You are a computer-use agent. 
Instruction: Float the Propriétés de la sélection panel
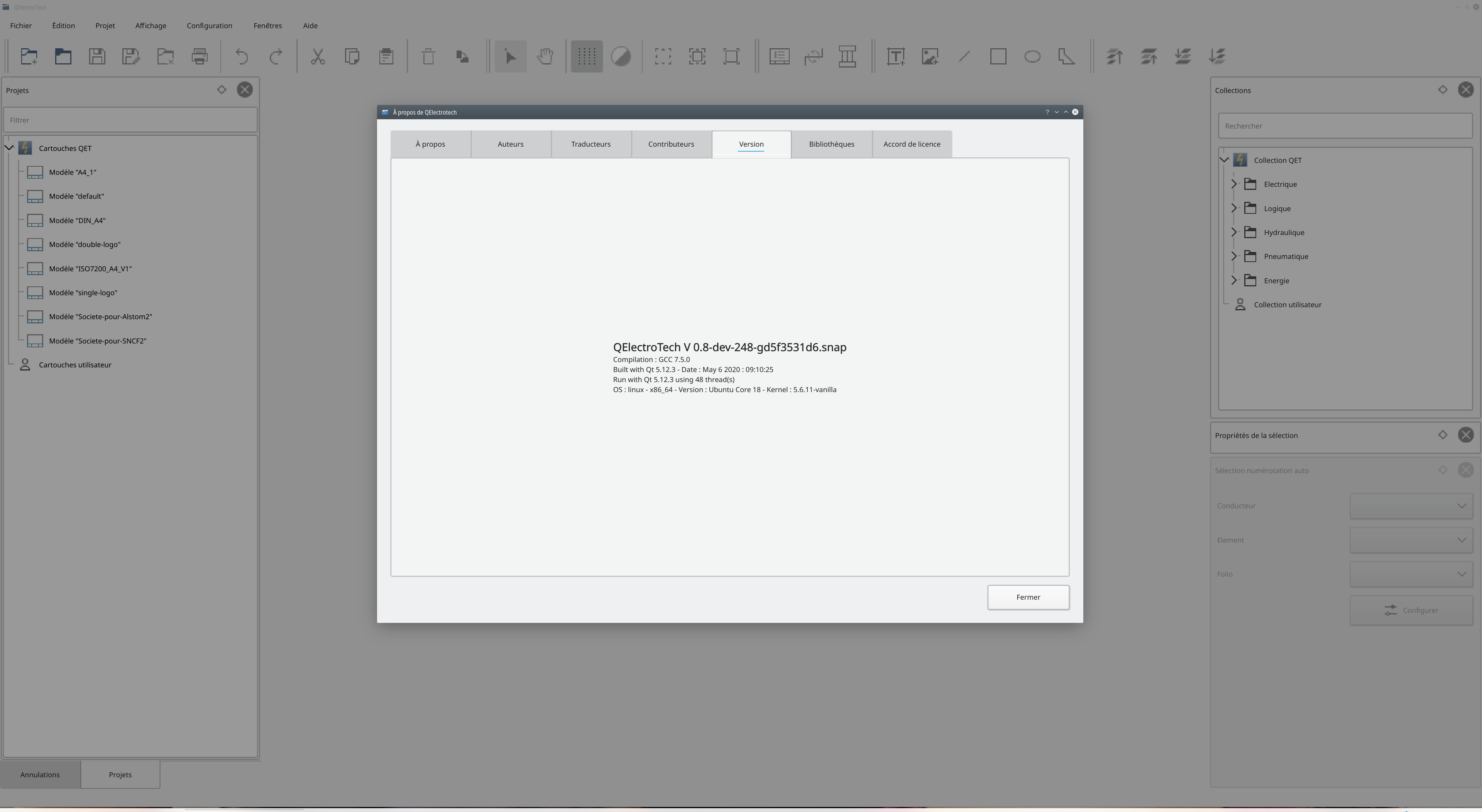coord(1443,435)
